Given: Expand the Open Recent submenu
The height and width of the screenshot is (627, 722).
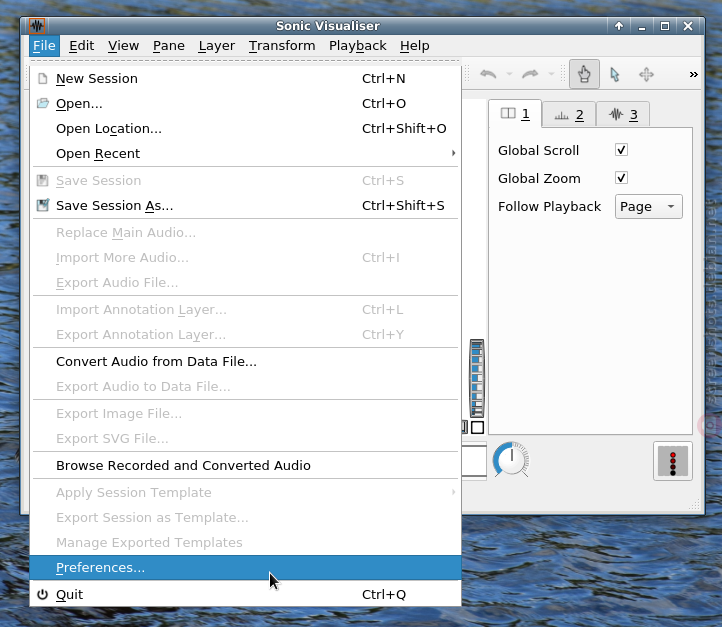Looking at the screenshot, I should pos(245,153).
